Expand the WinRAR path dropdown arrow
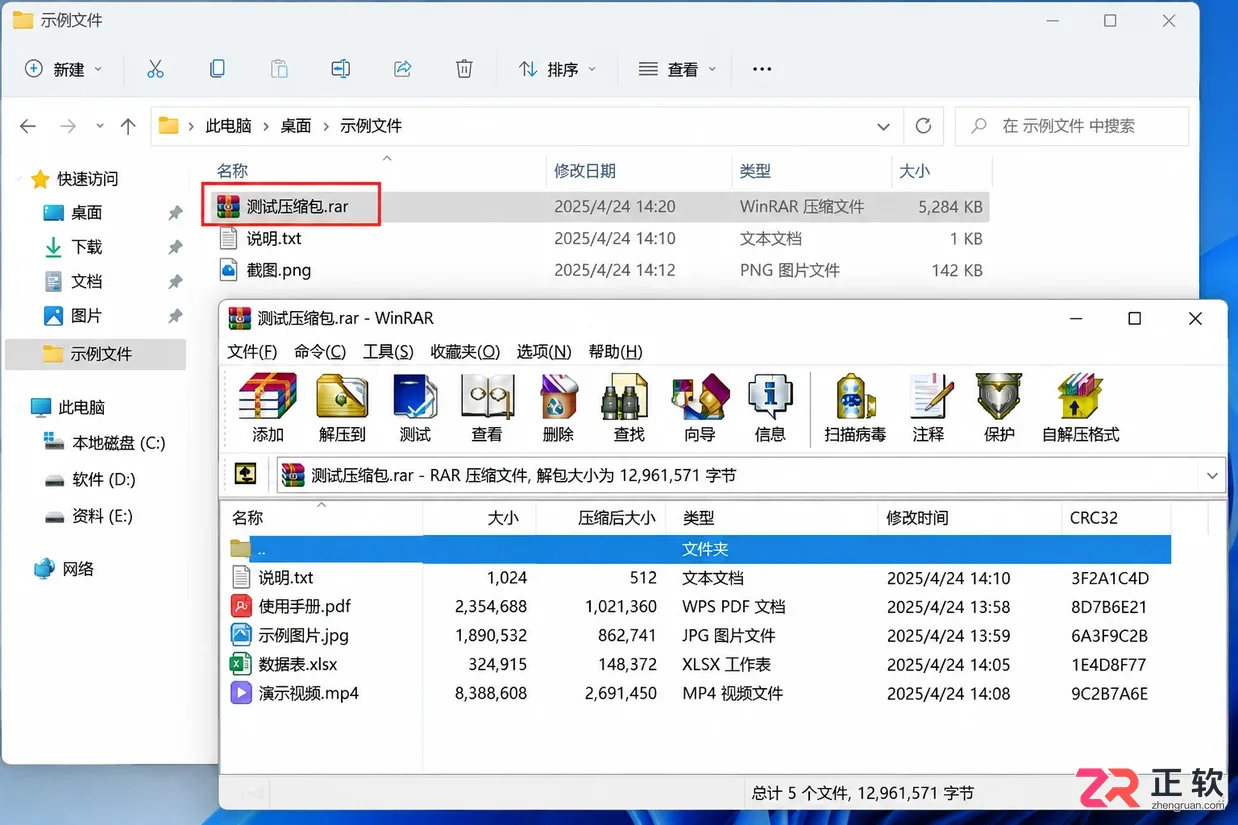This screenshot has width=1238, height=825. [x=1213, y=475]
